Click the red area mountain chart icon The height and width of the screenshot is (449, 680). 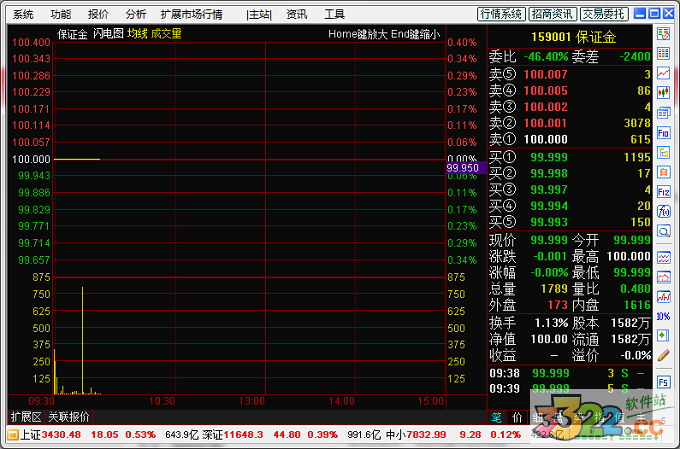pos(664,277)
